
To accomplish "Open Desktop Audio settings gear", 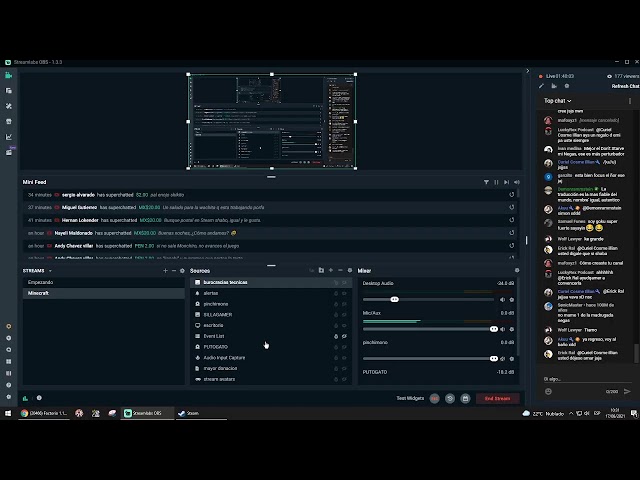I will pyautogui.click(x=512, y=300).
